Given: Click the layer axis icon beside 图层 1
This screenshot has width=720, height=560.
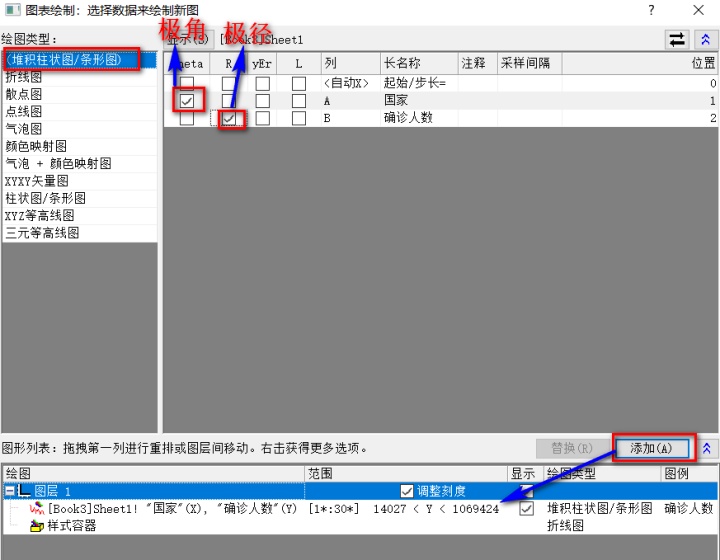Looking at the screenshot, I should coord(24,491).
